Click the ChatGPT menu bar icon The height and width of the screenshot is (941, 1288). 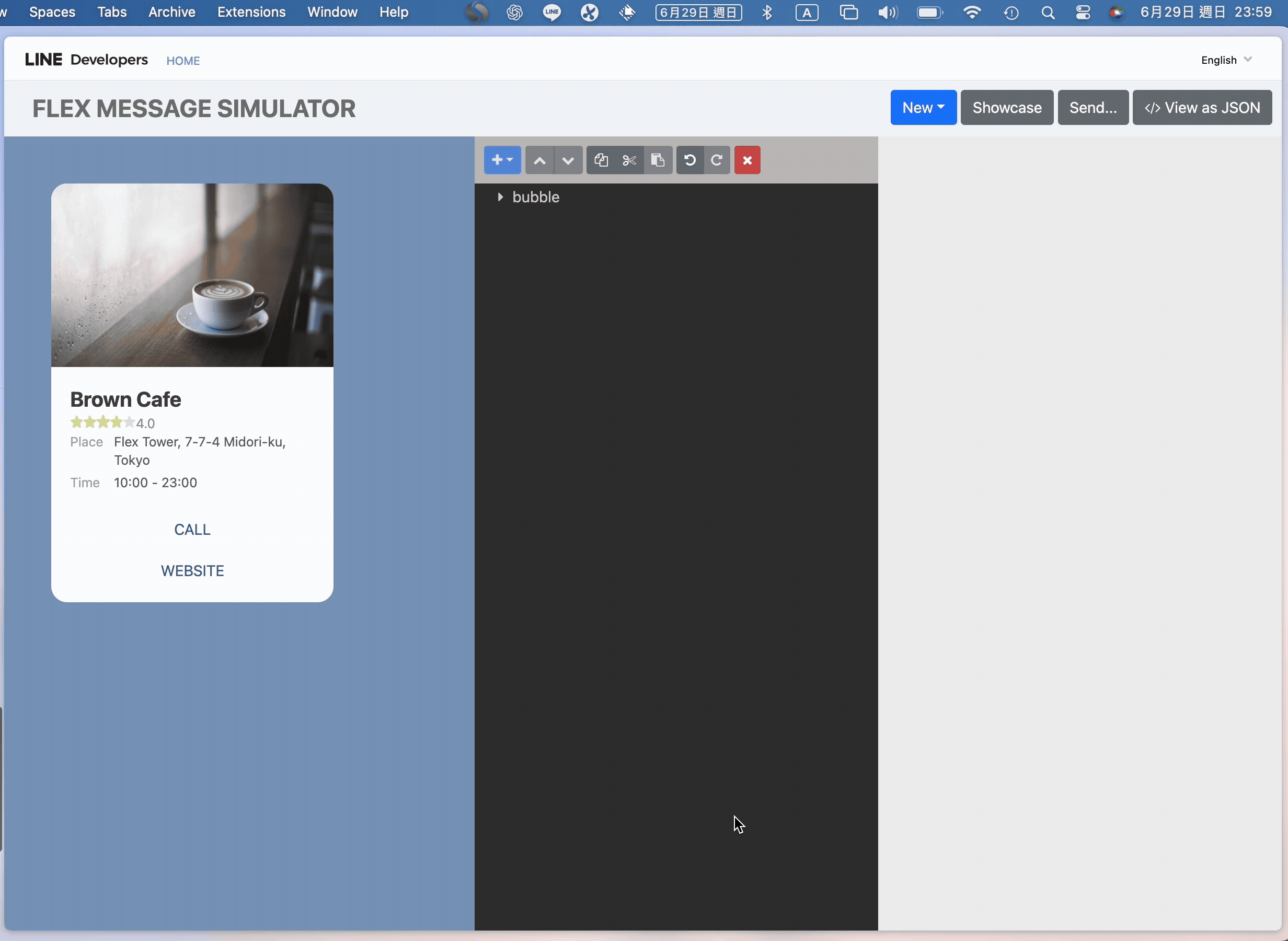[514, 12]
